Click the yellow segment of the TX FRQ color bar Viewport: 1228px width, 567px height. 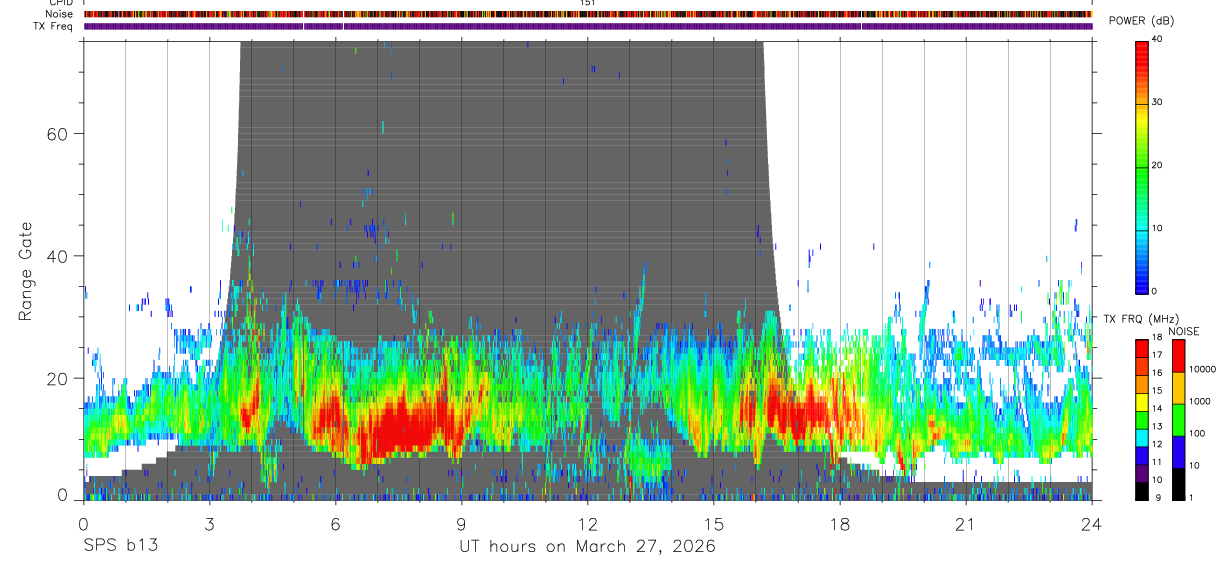click(1142, 402)
